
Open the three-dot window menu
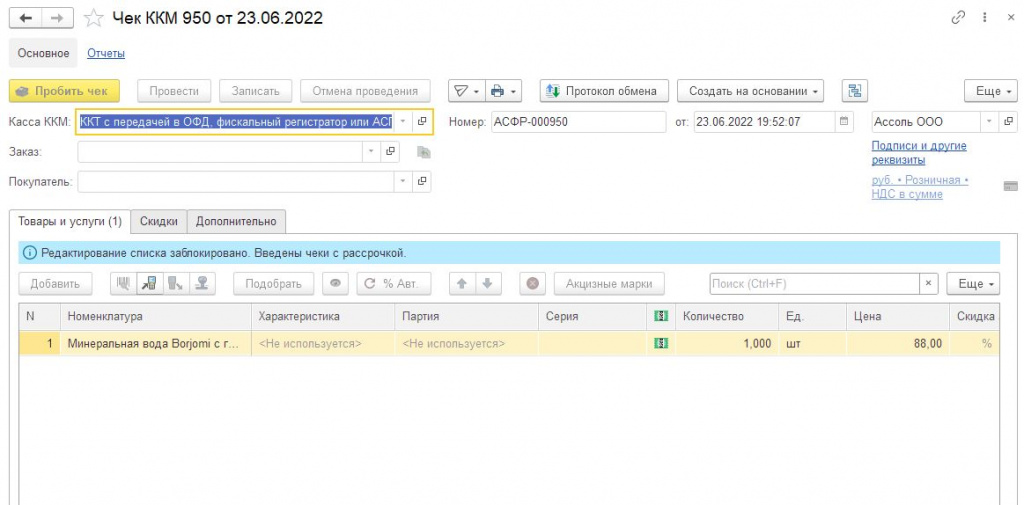[985, 18]
